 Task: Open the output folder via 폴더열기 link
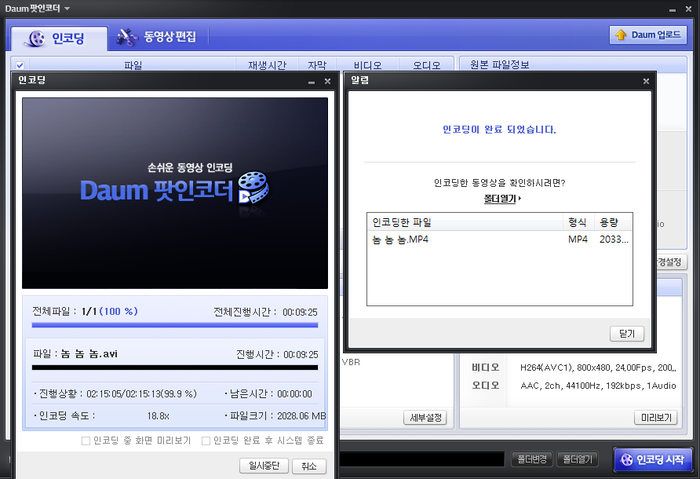[502, 199]
